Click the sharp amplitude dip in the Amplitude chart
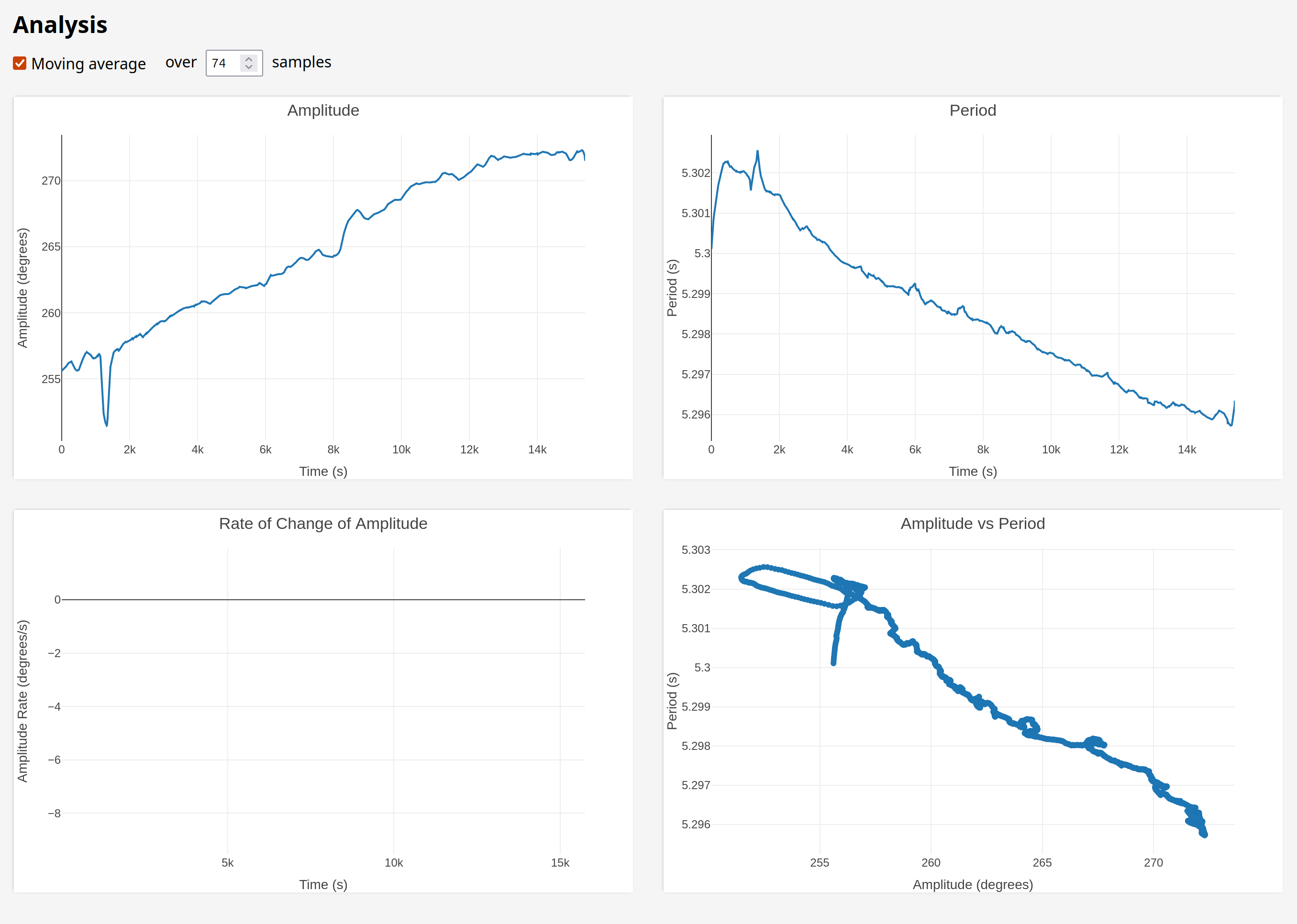The width and height of the screenshot is (1297, 924). click(x=106, y=424)
